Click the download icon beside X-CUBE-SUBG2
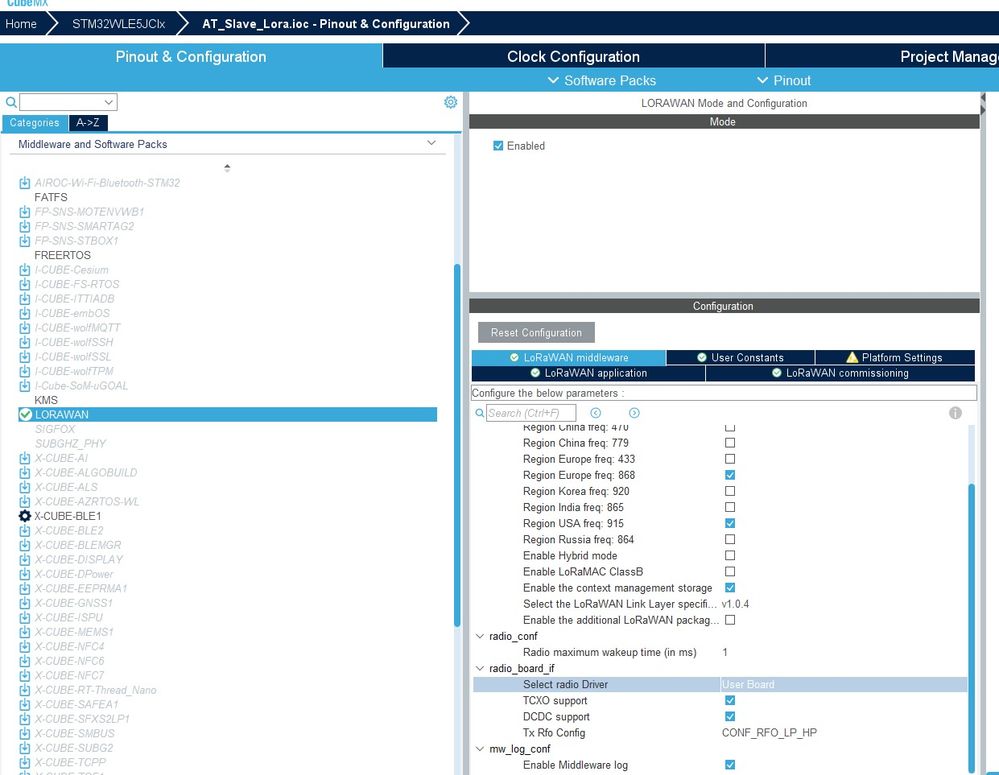 pyautogui.click(x=24, y=748)
